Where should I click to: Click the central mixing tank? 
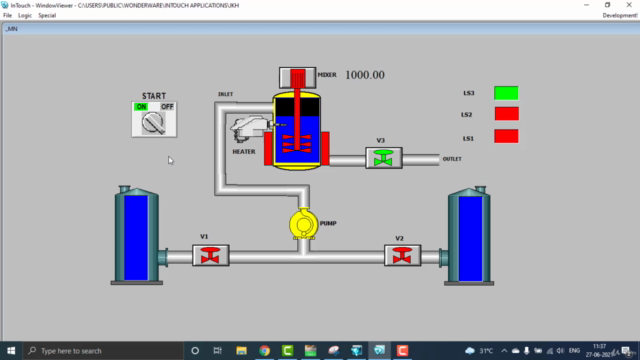click(x=297, y=131)
